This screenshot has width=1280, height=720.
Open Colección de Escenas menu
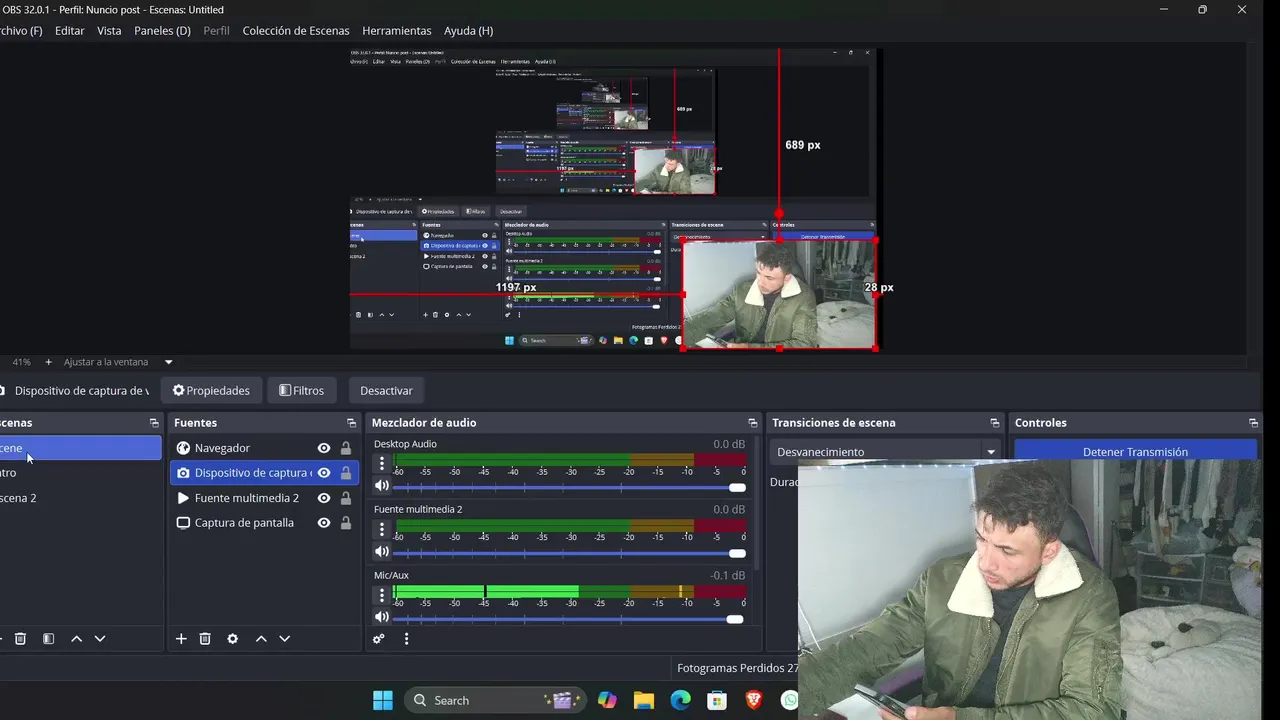[296, 31]
